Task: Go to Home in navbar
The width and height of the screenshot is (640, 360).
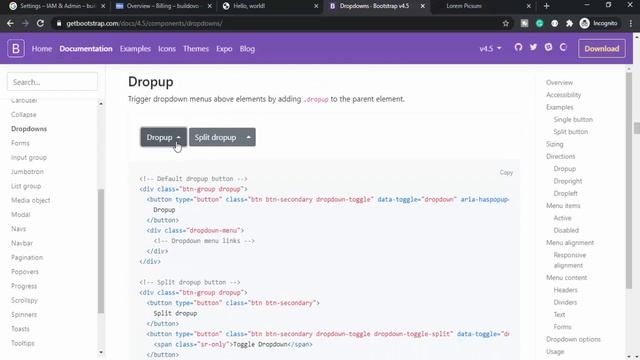Action: [x=42, y=49]
